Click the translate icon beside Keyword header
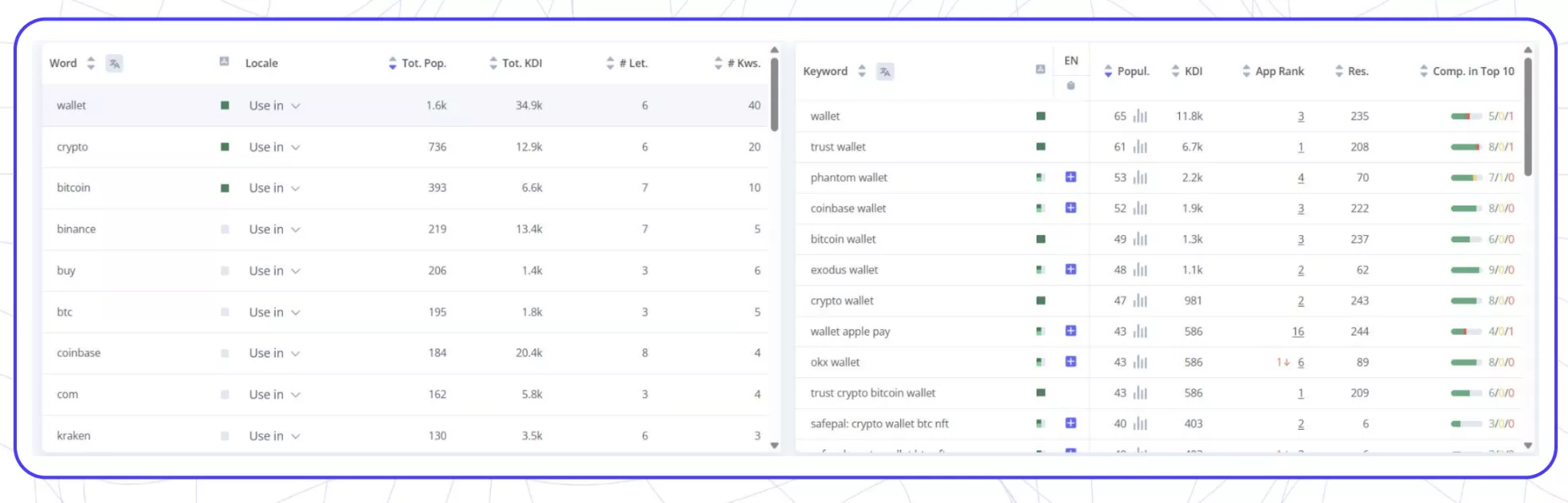This screenshot has height=503, width=1568. [x=885, y=72]
